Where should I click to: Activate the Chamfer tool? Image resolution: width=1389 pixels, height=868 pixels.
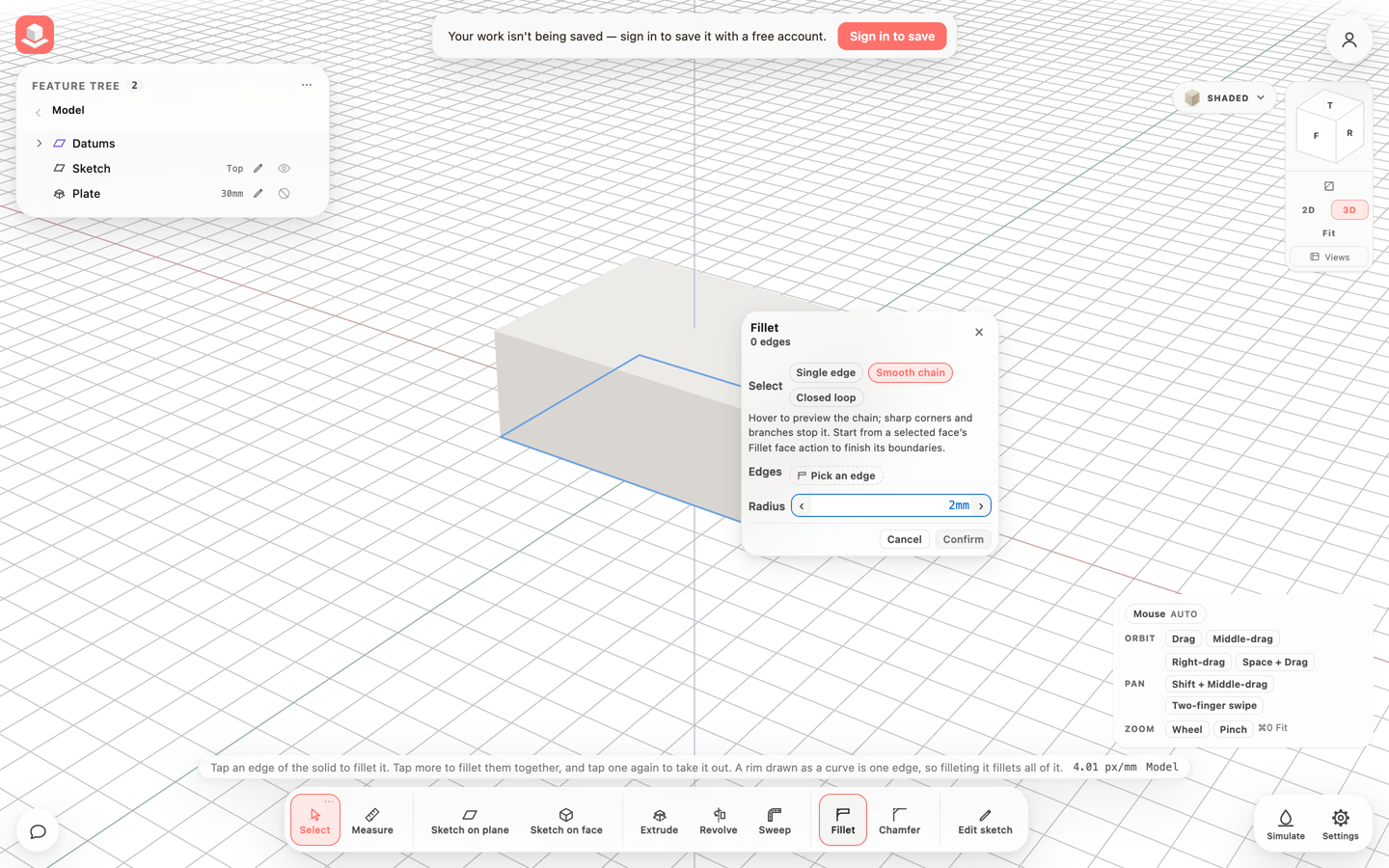click(x=900, y=820)
